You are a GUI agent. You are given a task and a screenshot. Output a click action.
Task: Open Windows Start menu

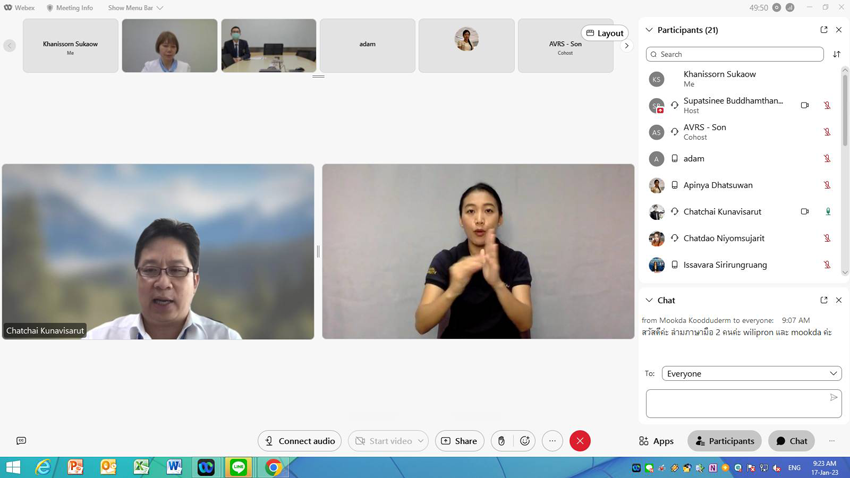[12, 467]
